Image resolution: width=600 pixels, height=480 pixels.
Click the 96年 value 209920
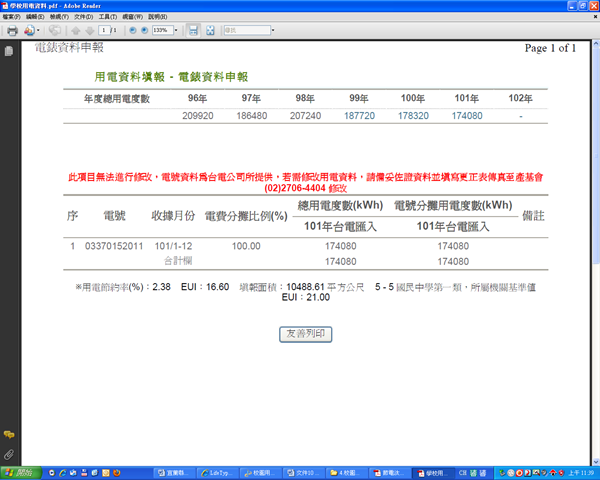pos(197,116)
